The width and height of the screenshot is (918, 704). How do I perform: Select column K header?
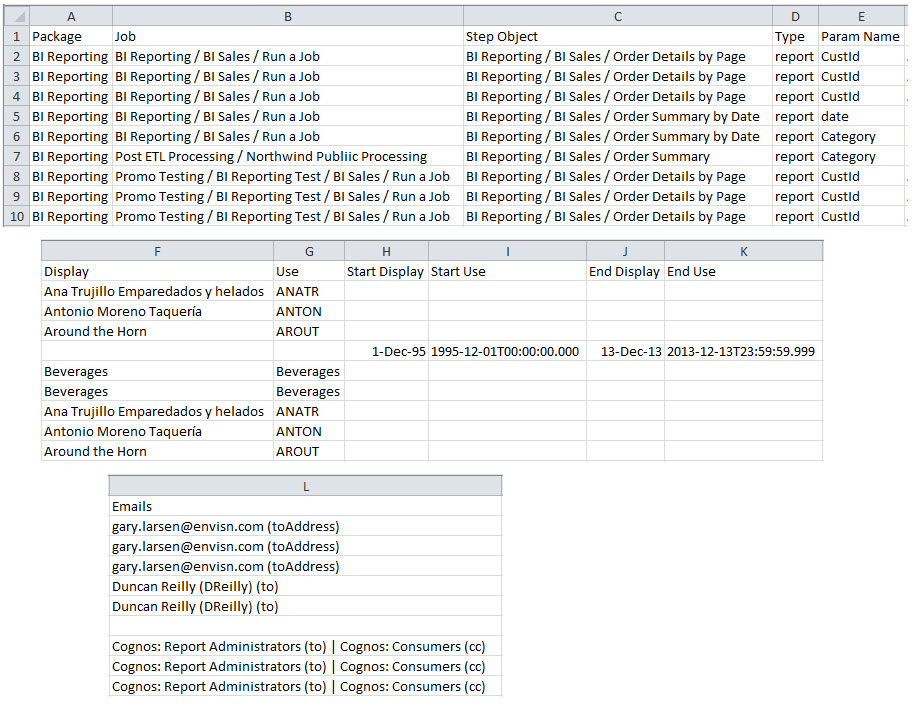pos(744,251)
